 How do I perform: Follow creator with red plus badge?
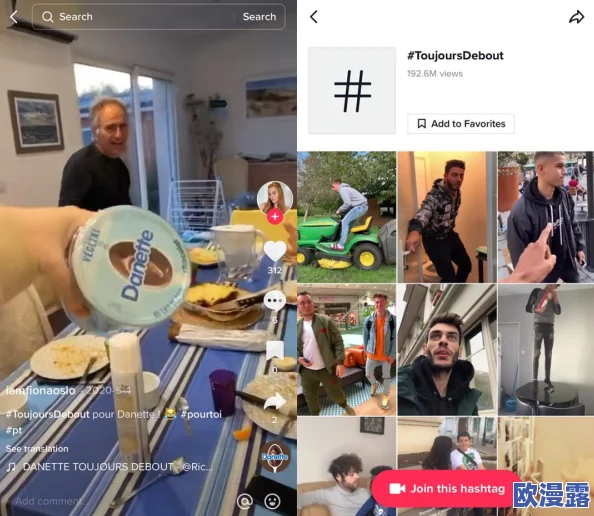pos(275,216)
